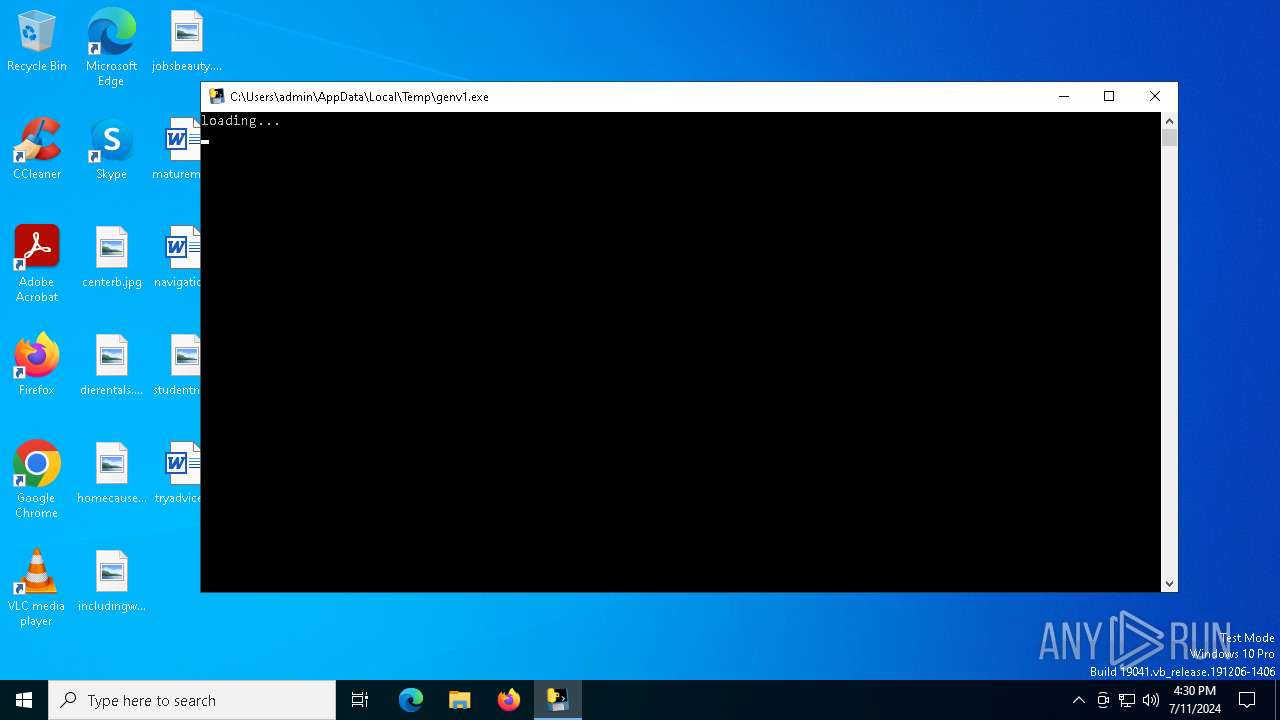Click the genv1.exe console title bar icon
This screenshot has height=720, width=1280.
(216, 97)
